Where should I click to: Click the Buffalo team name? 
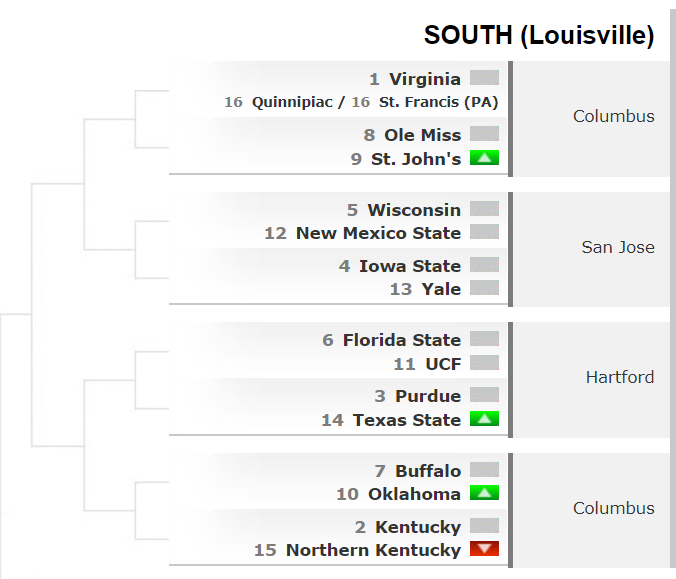(x=428, y=471)
